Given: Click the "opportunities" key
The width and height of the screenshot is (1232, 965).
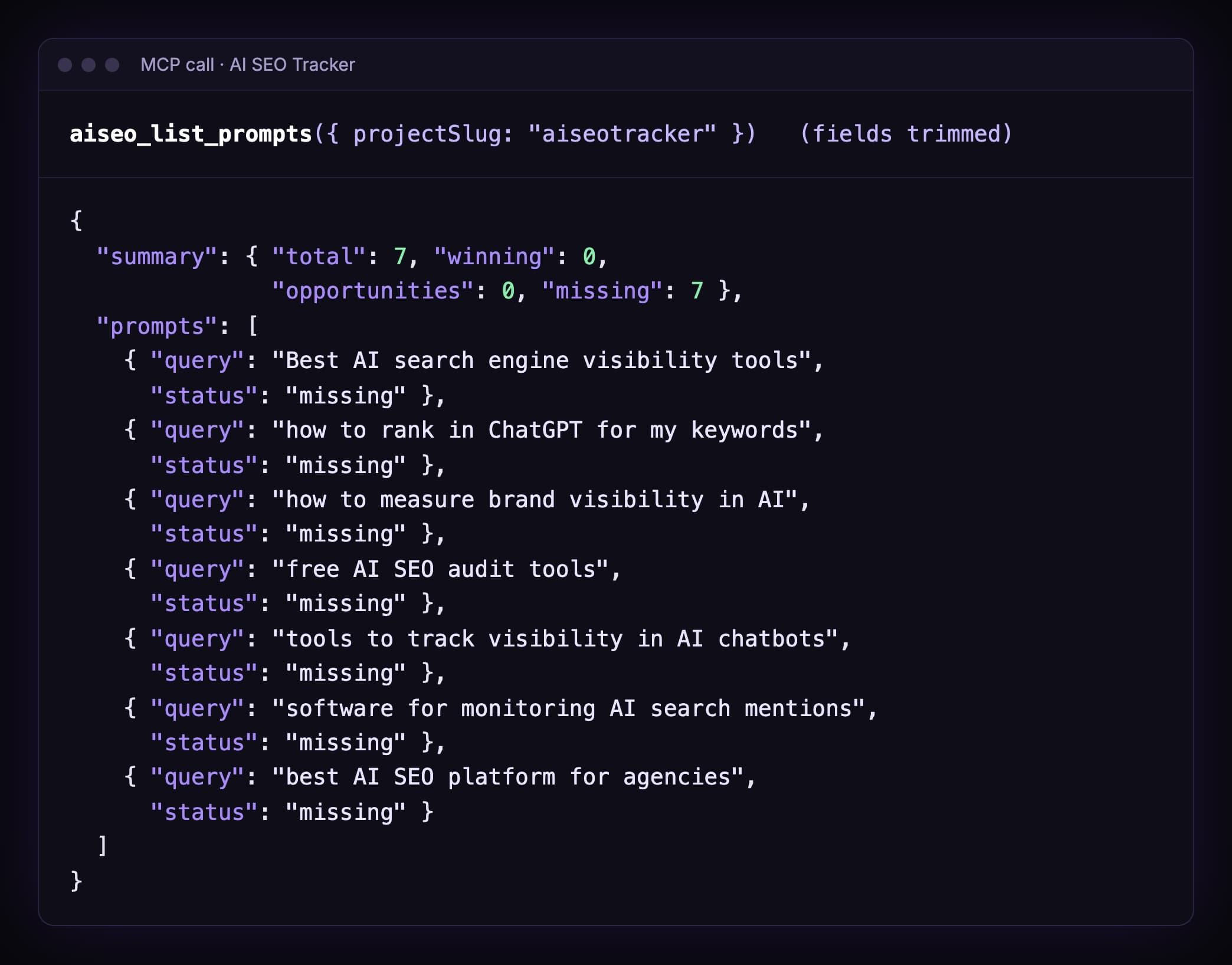Looking at the screenshot, I should [x=373, y=291].
